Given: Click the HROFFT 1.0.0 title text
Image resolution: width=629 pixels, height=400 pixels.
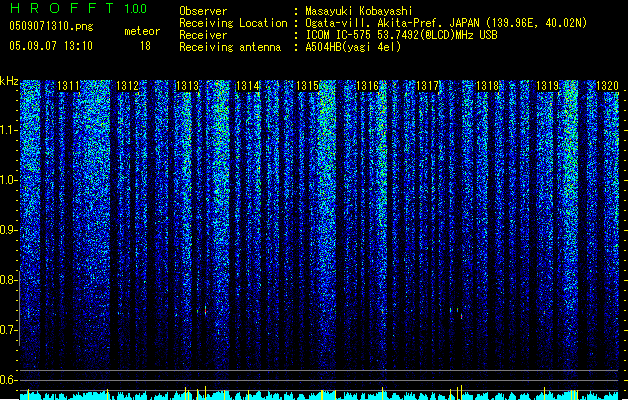Looking at the screenshot, I should [78, 8].
